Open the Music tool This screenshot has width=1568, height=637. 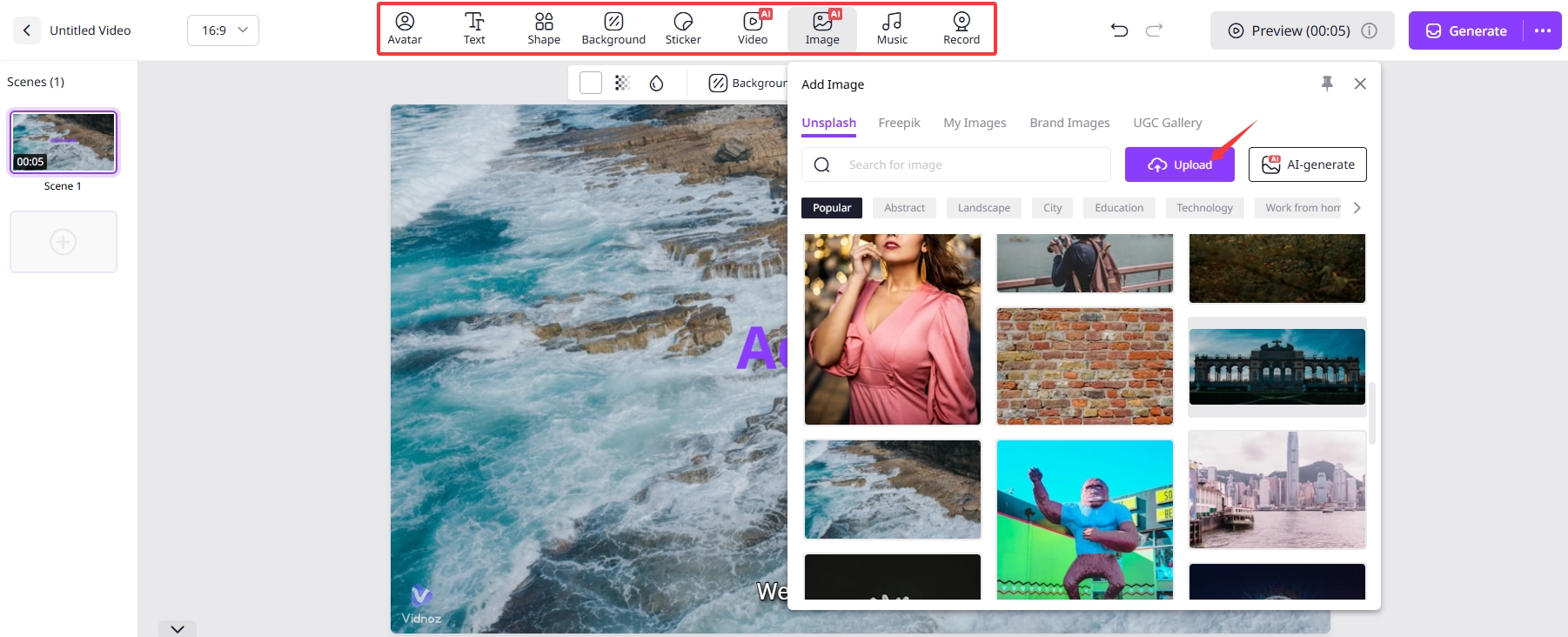click(892, 30)
